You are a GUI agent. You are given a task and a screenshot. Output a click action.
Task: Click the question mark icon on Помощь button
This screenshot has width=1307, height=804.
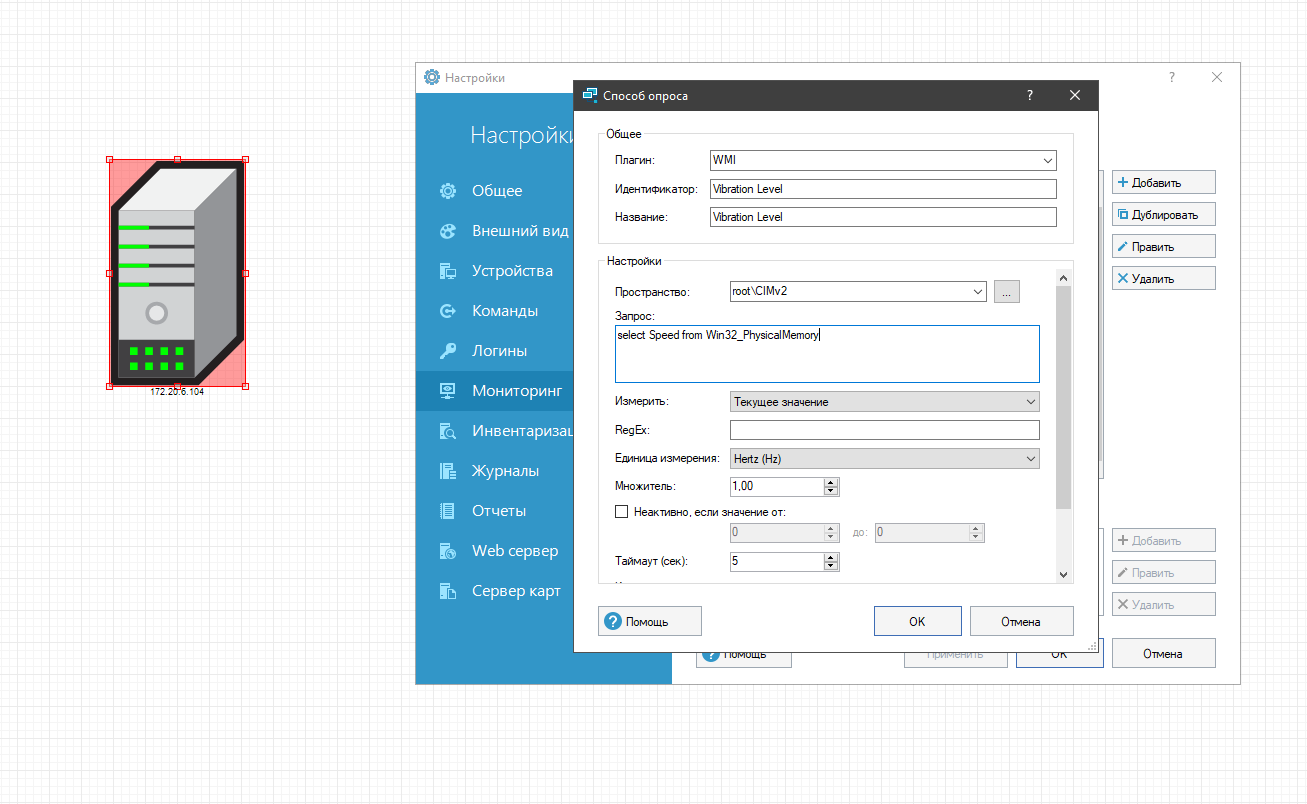pyautogui.click(x=613, y=621)
